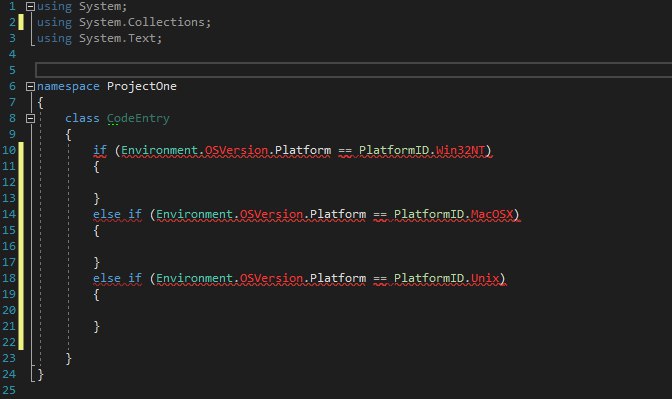
Task: Click 'OSVersion' on line 18
Action: pyautogui.click(x=271, y=278)
